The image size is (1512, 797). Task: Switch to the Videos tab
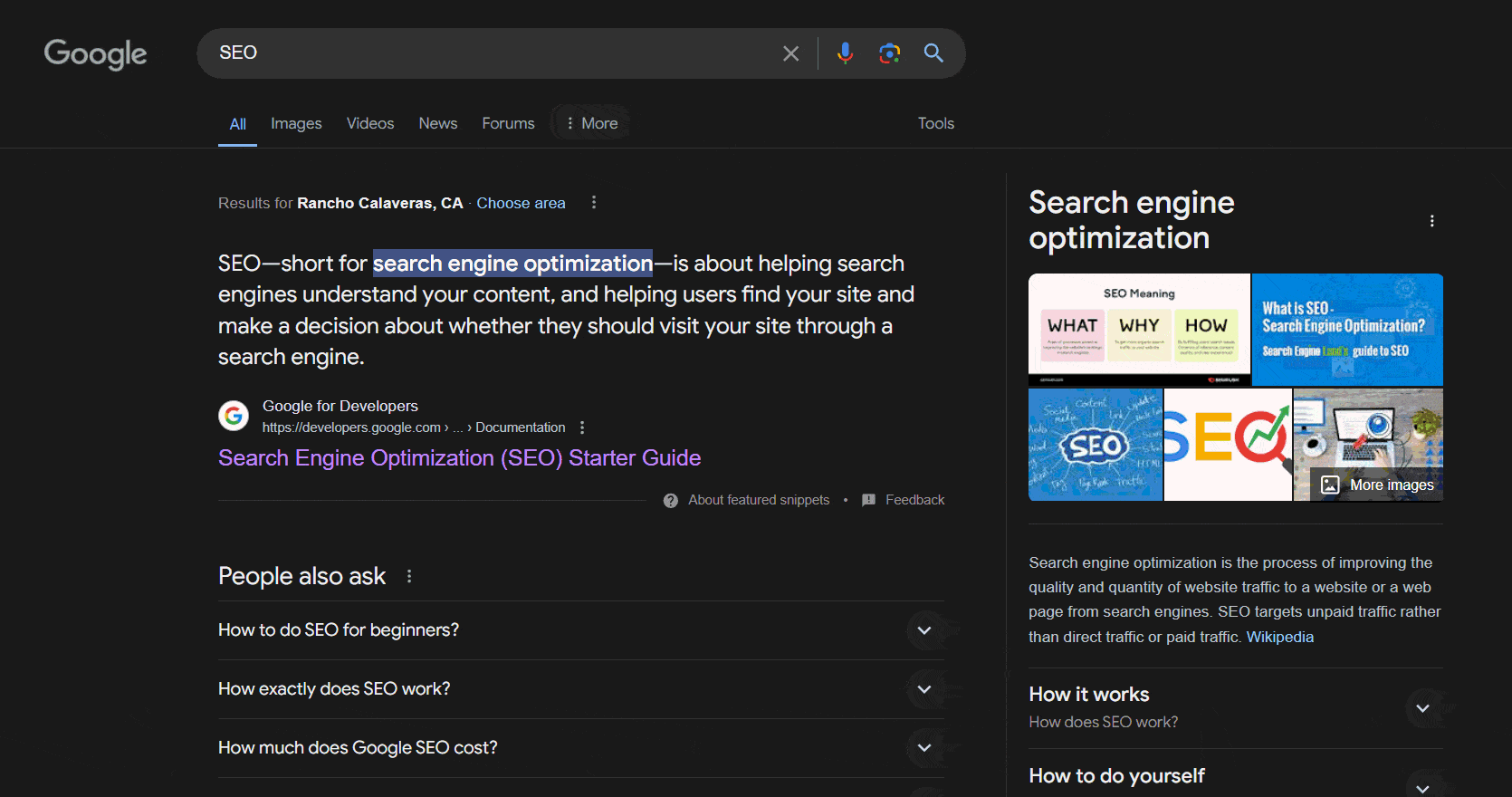(x=370, y=123)
